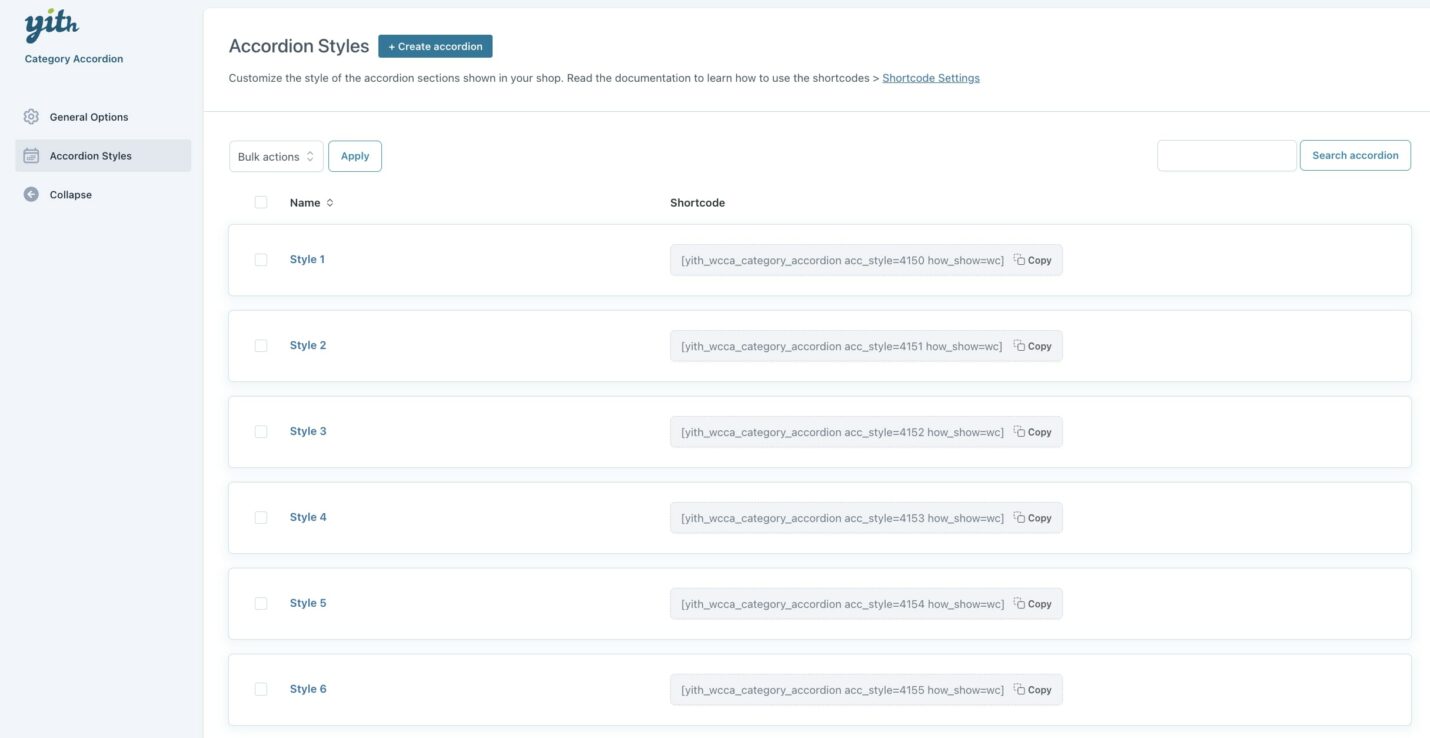Screen dimensions: 1430x738
Task: Copy the Style 6 shortcode
Action: (1033, 690)
